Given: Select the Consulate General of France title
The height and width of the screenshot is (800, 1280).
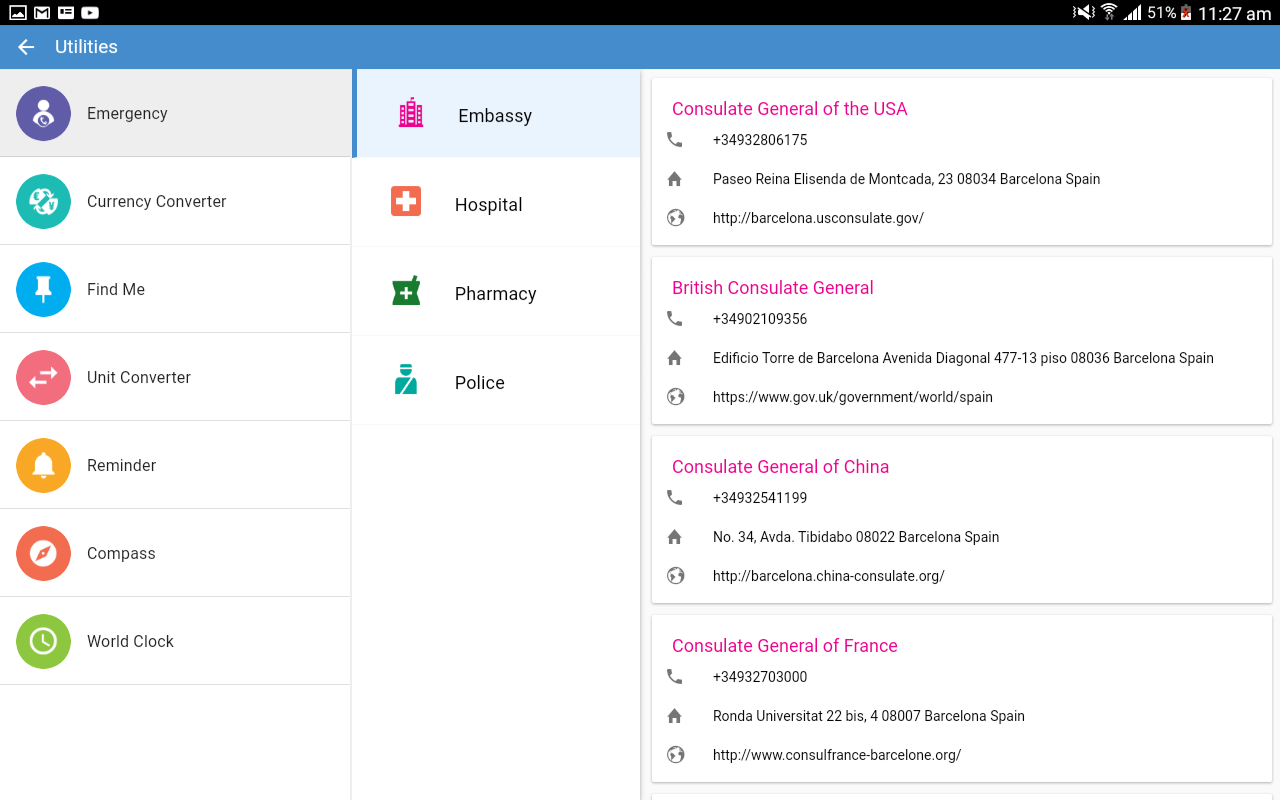Looking at the screenshot, I should (785, 646).
